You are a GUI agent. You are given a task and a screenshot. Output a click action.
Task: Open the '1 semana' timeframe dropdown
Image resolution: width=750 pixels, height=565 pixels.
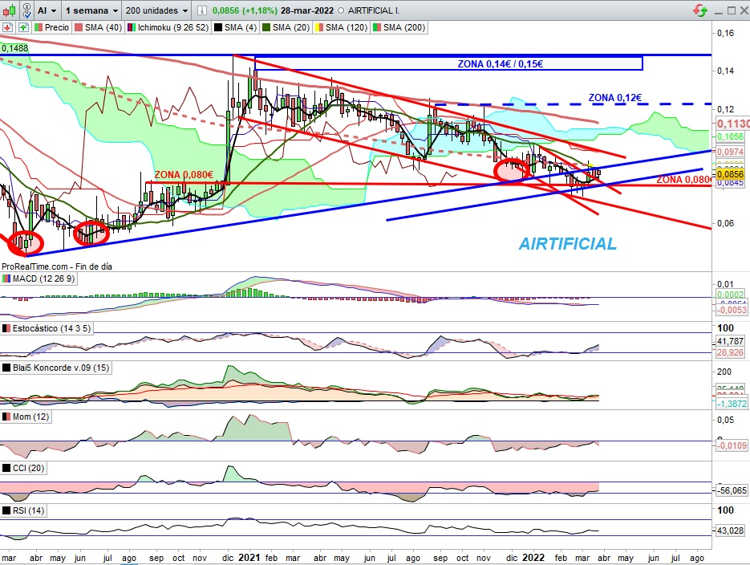(92, 10)
